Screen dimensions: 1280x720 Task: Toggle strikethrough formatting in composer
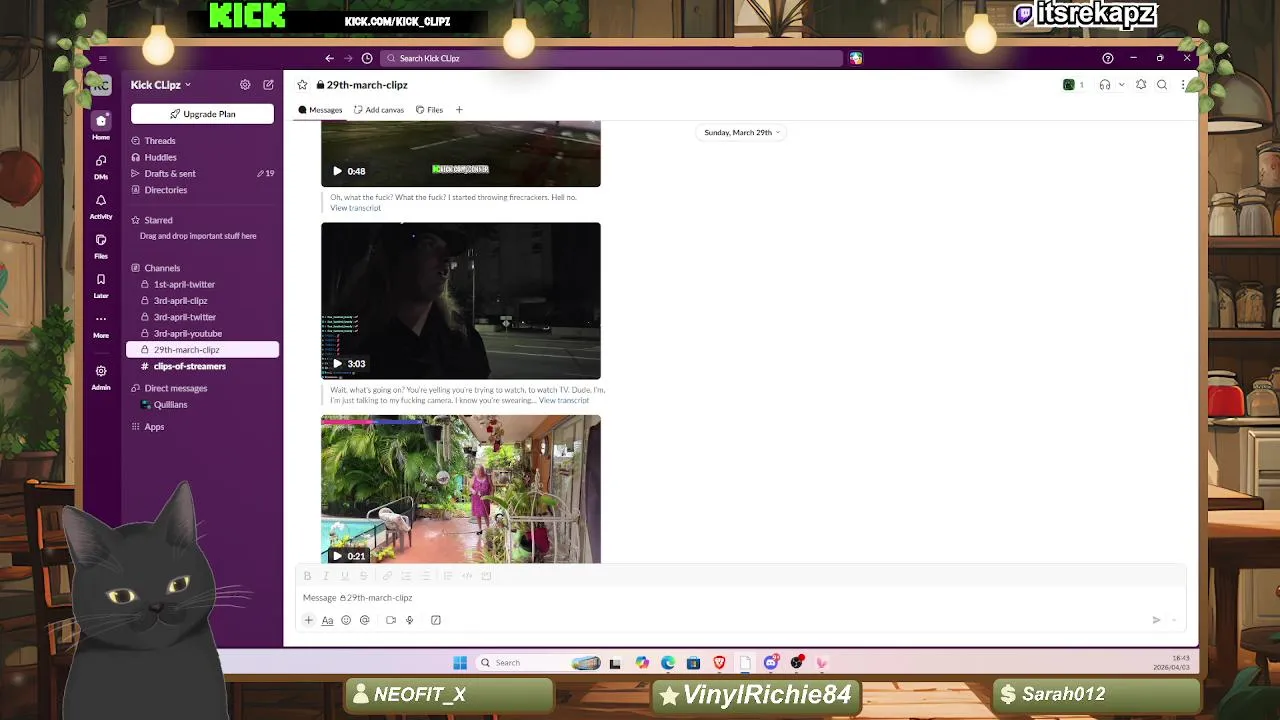[x=363, y=576]
